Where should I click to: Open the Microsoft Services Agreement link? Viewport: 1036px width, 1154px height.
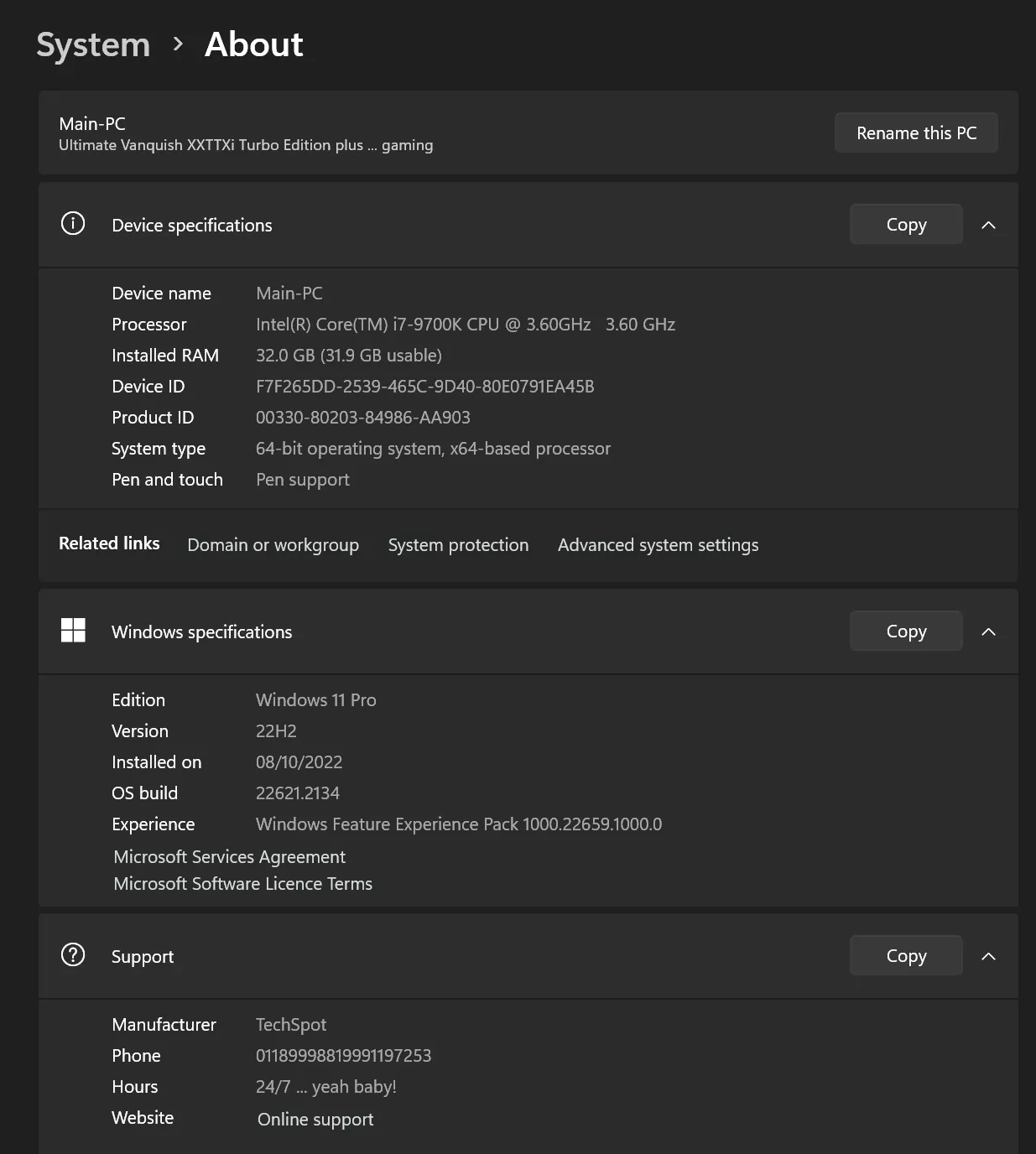229,857
